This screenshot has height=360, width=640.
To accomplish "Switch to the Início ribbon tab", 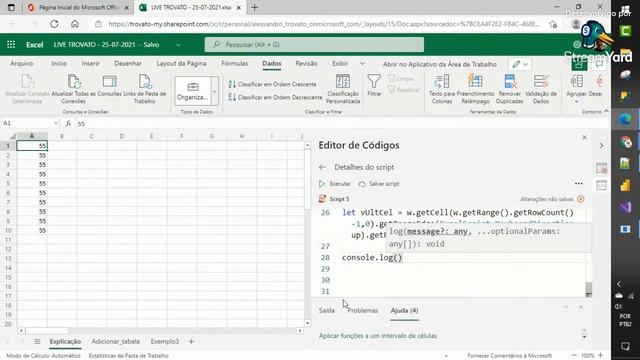I will (x=59, y=64).
